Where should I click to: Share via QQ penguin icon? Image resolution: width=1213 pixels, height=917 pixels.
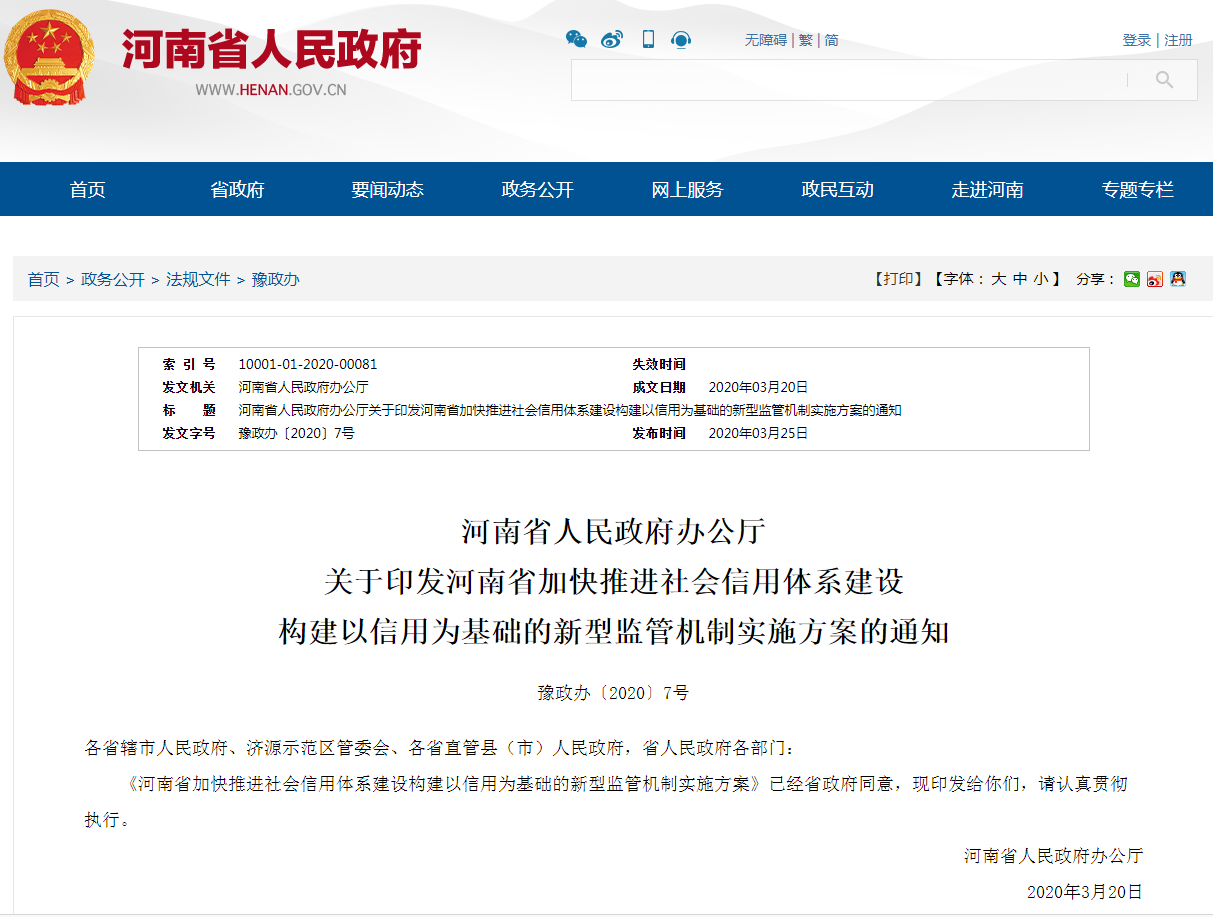click(1178, 279)
